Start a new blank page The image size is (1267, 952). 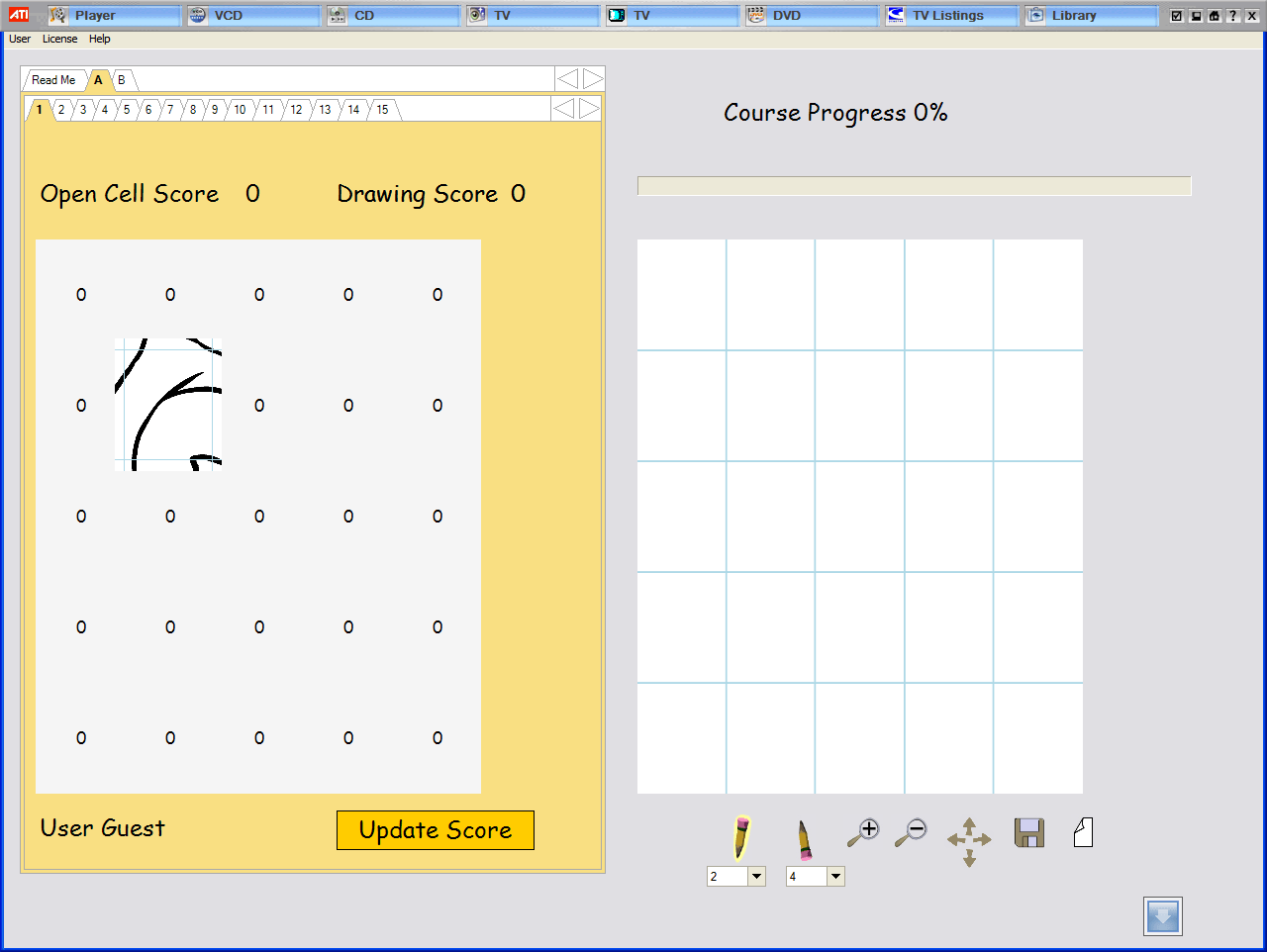(x=1084, y=832)
